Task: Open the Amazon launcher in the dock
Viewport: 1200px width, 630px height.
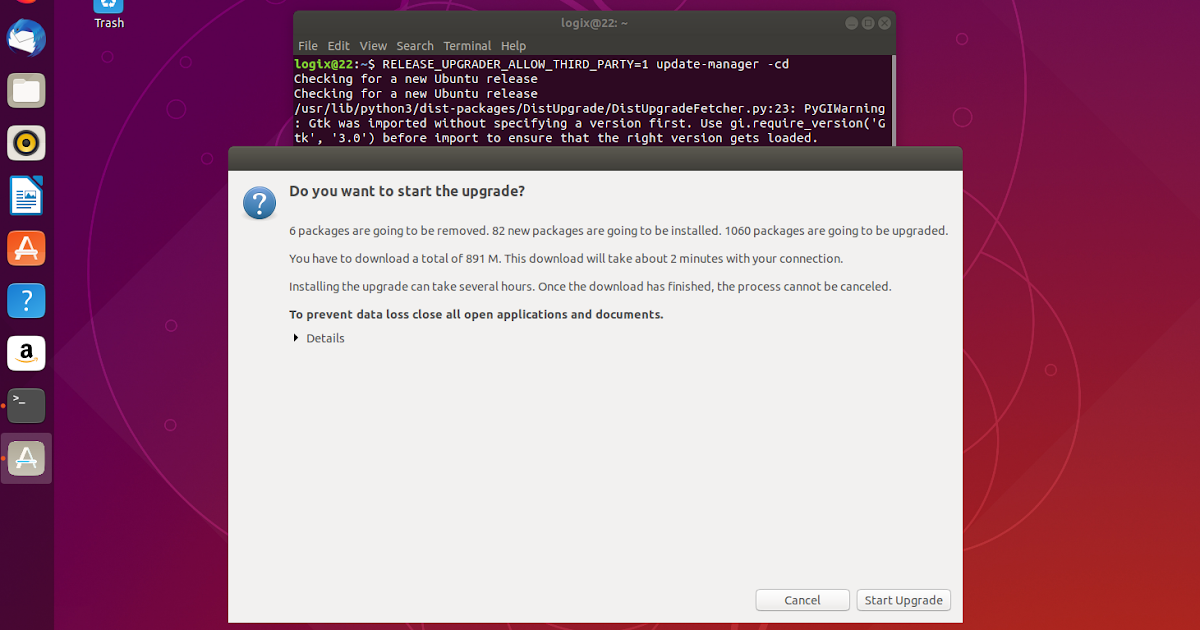Action: point(25,352)
